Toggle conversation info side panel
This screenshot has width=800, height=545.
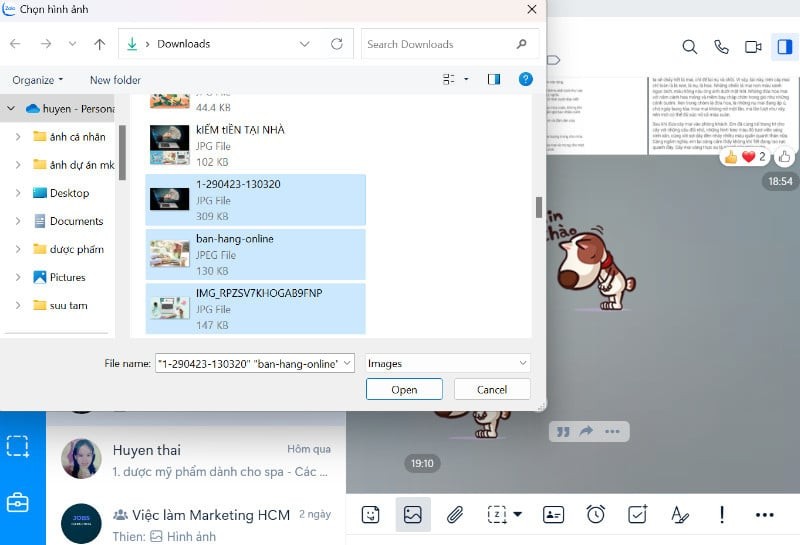(785, 47)
